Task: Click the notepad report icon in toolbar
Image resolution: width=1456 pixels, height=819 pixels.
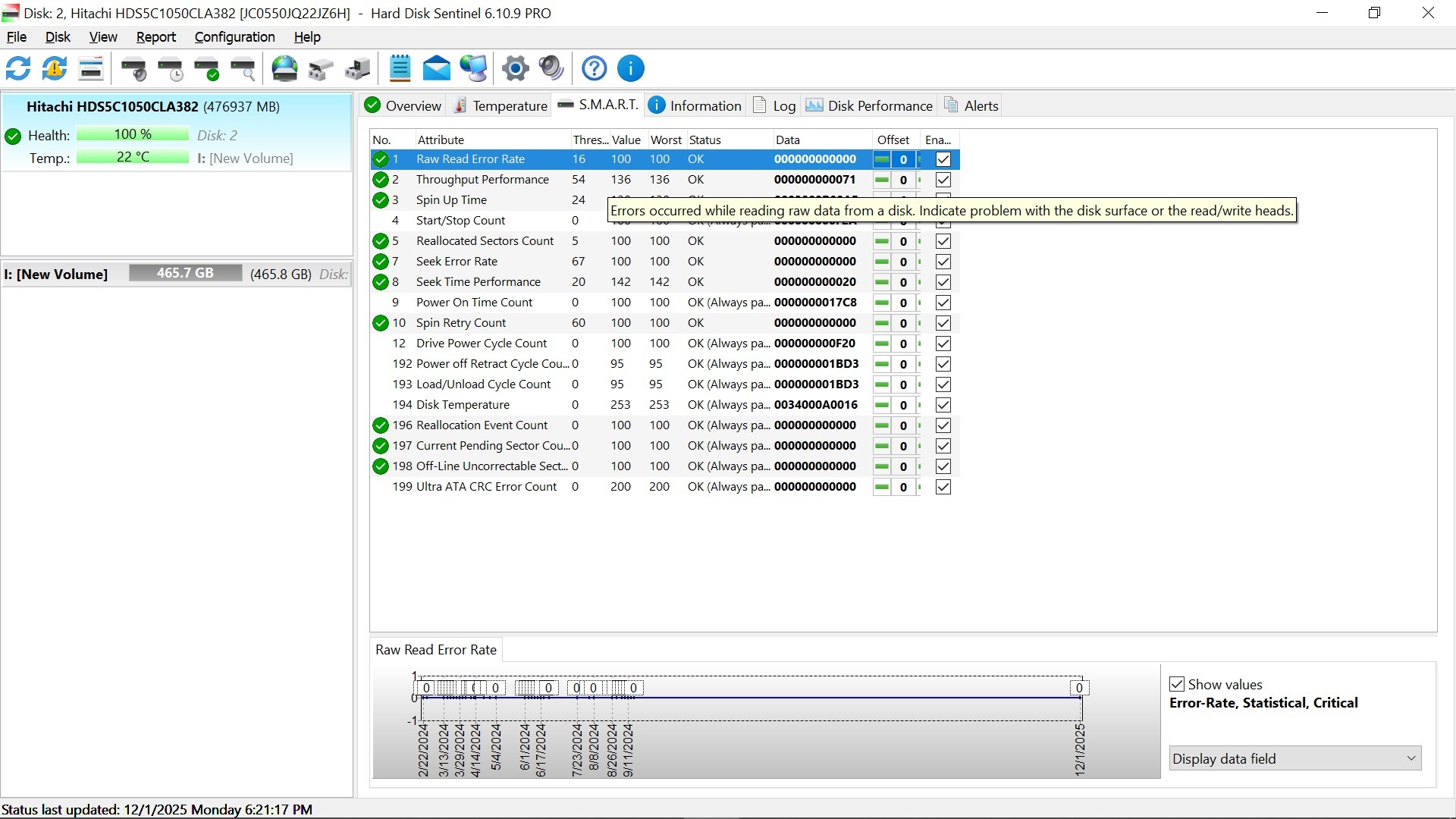Action: point(400,68)
